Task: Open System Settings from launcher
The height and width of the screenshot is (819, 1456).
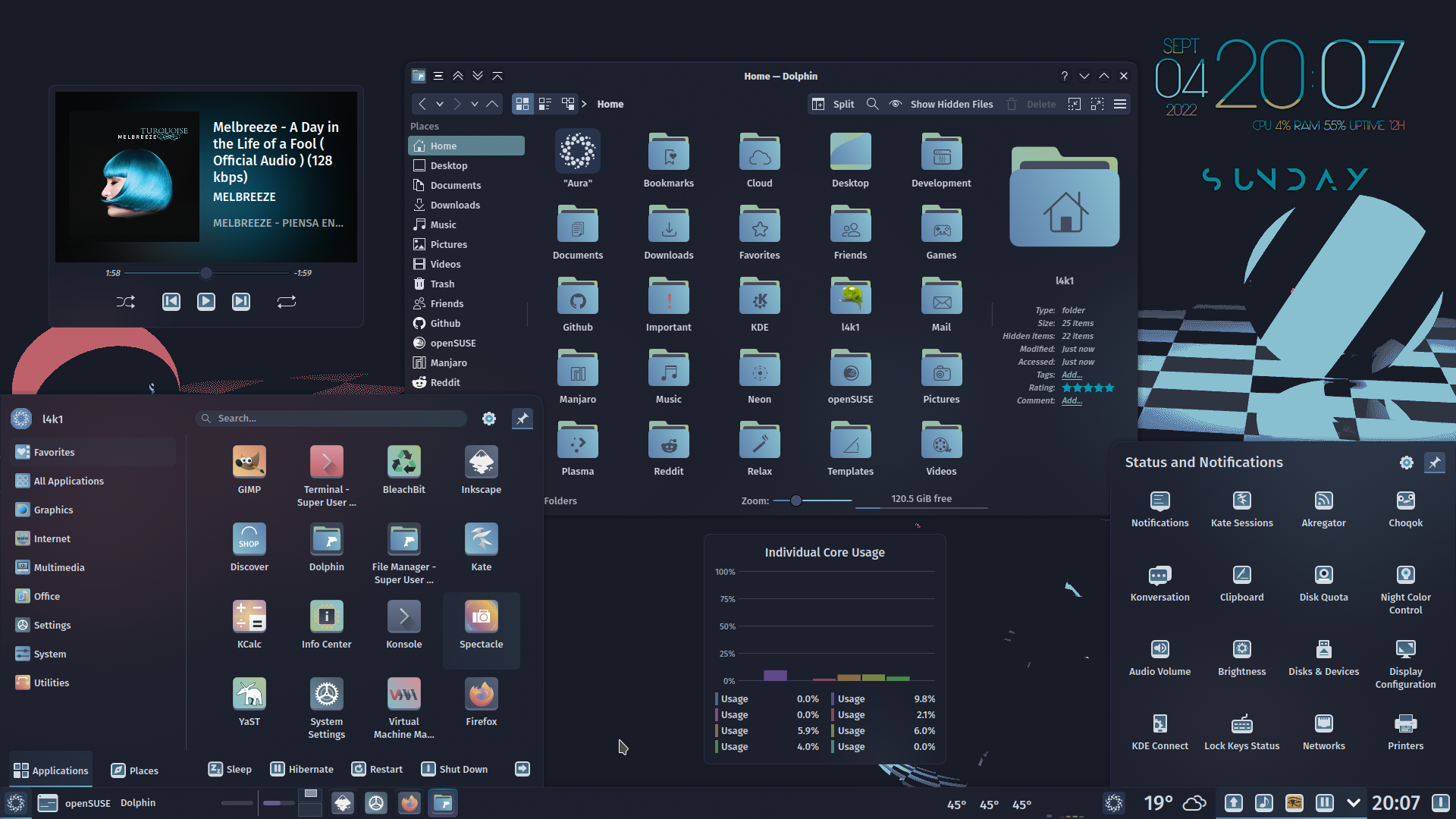Action: [326, 708]
